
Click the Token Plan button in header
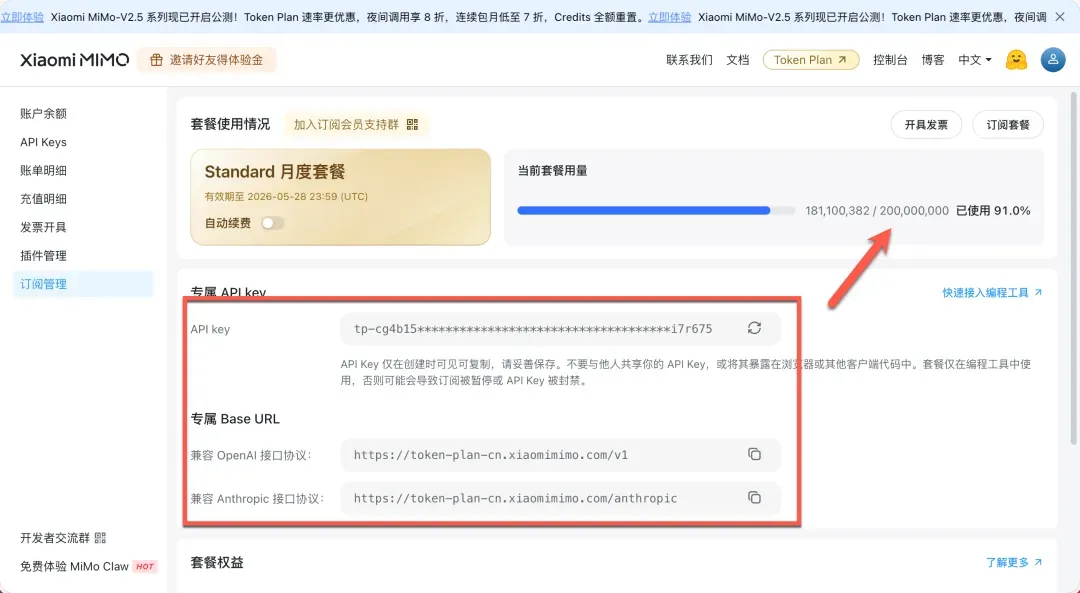click(811, 60)
